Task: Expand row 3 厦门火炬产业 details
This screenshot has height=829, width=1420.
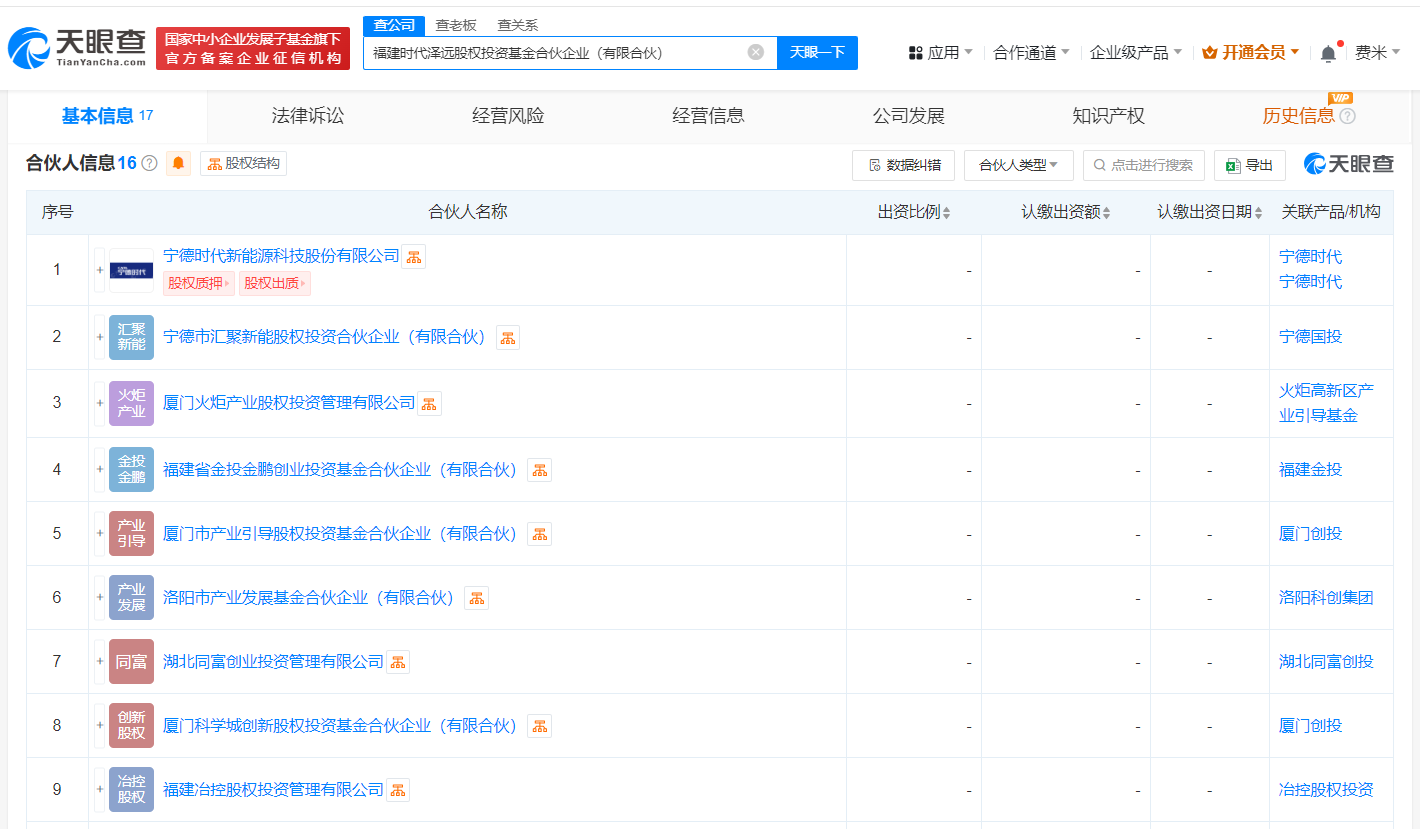Action: click(99, 403)
